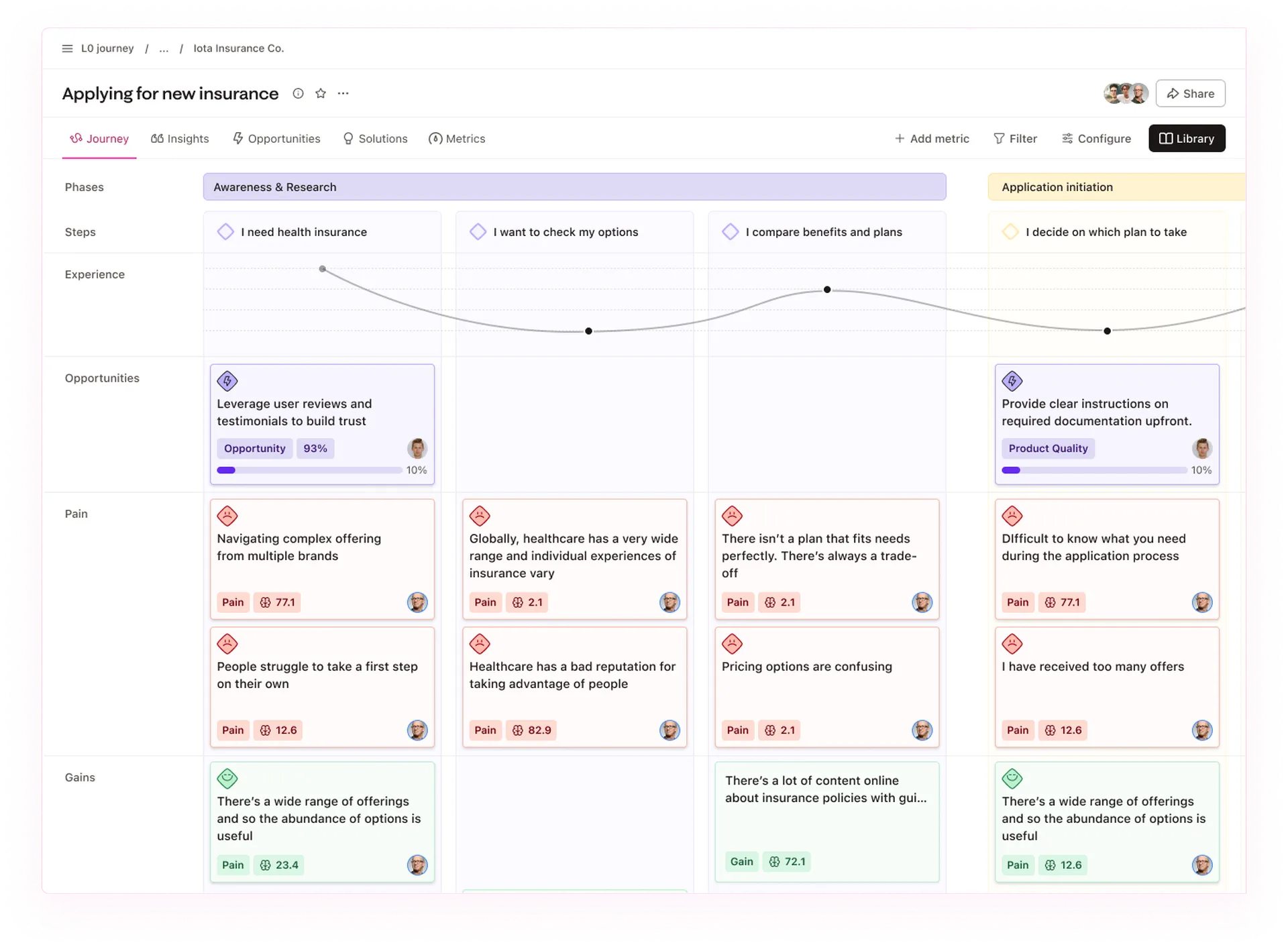Select the Application initiation phase
This screenshot has height=949, width=1288.
[1116, 187]
